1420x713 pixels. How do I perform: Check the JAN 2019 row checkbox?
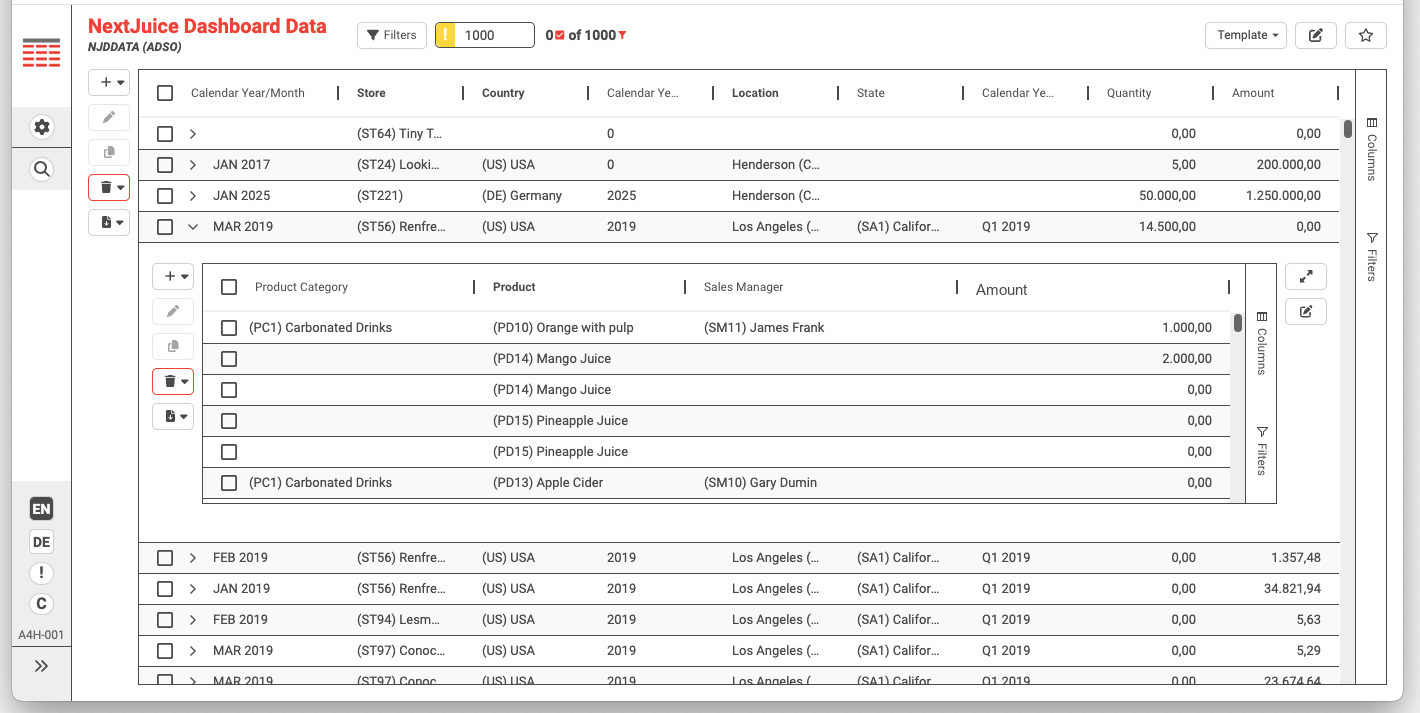click(165, 589)
